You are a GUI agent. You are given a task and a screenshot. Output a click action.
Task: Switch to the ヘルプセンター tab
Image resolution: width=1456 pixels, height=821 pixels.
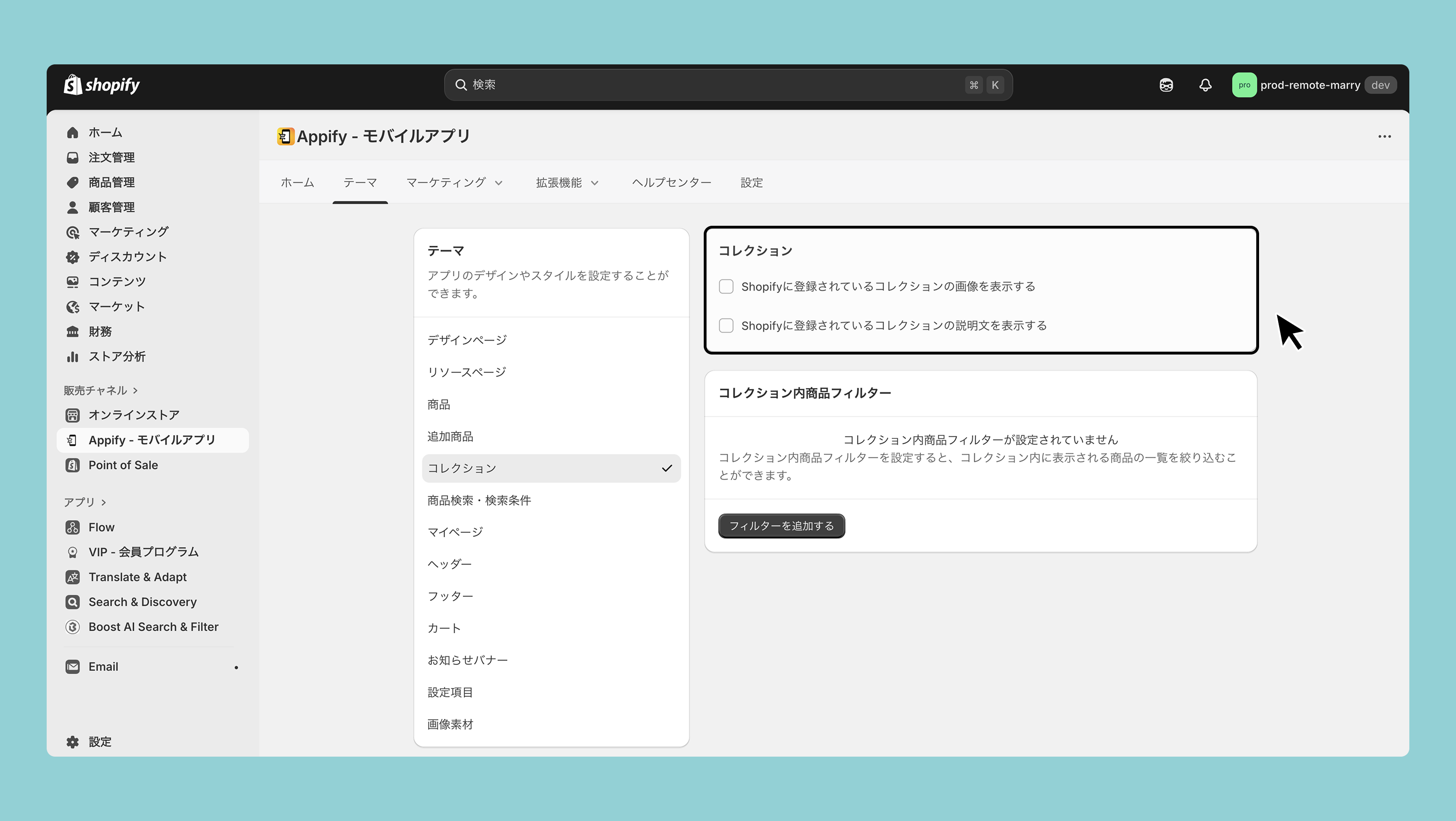(671, 182)
